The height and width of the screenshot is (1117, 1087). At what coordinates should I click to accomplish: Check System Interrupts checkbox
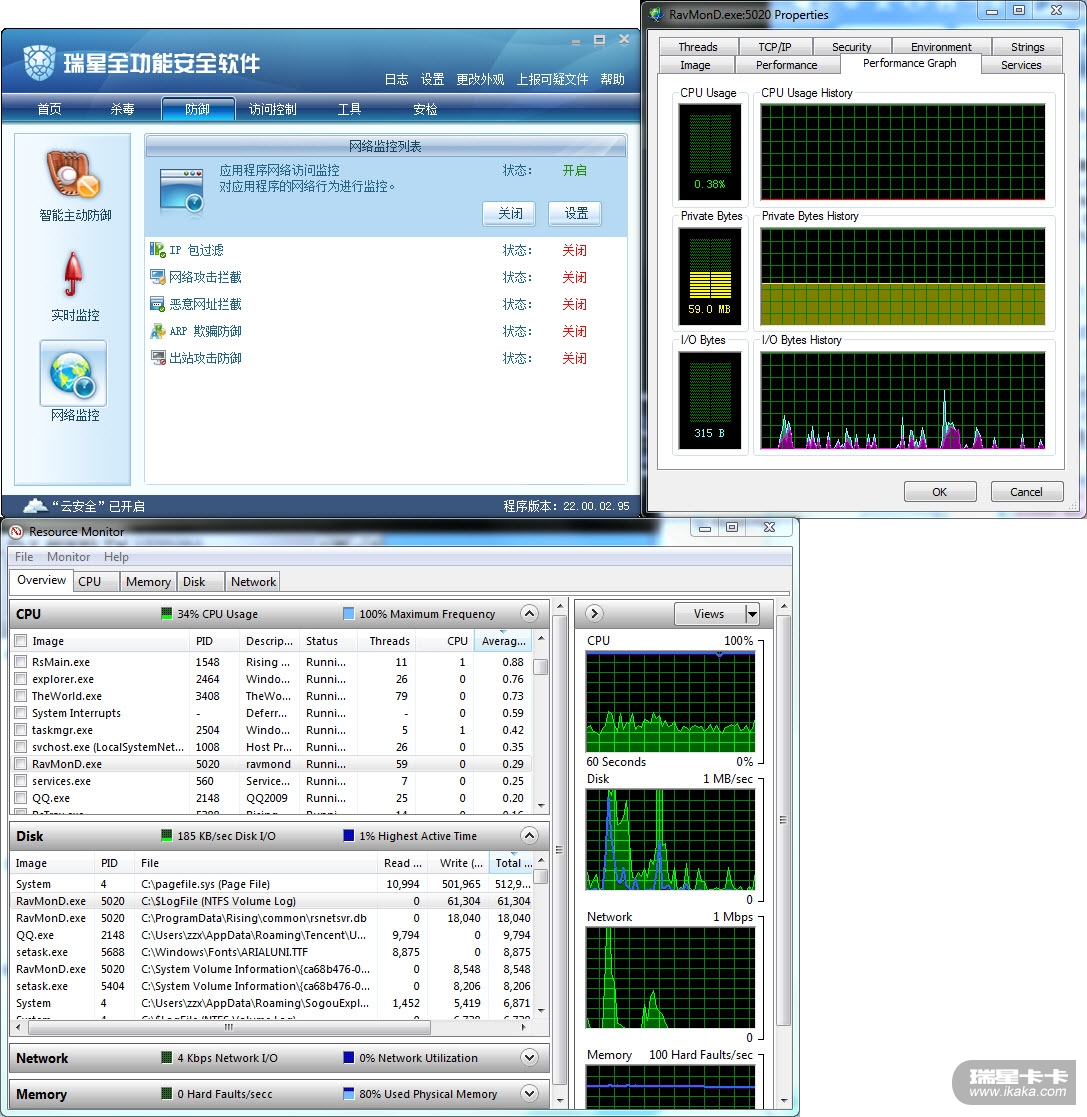pos(21,712)
